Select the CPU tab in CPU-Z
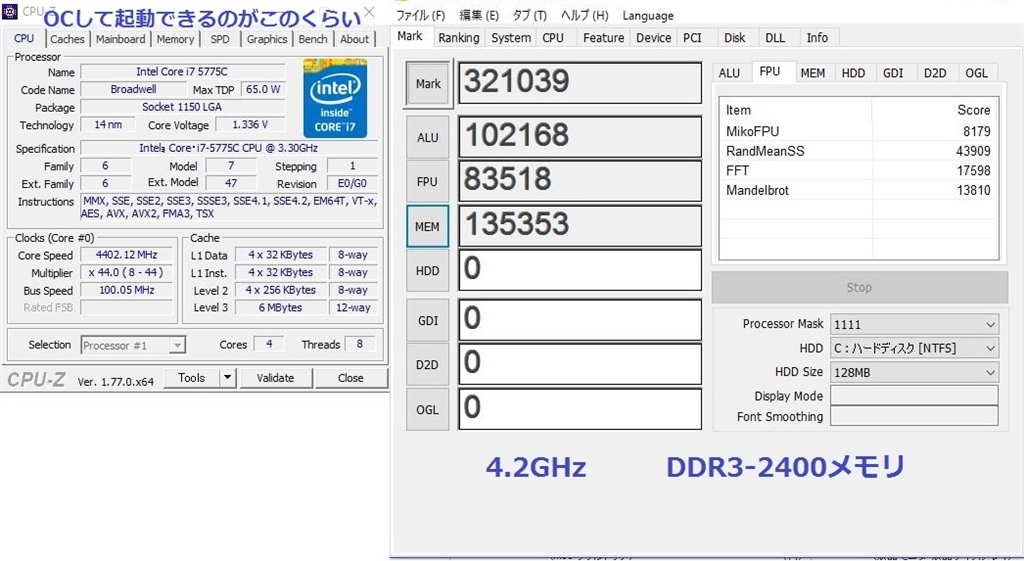The image size is (1024, 561). tap(24, 38)
